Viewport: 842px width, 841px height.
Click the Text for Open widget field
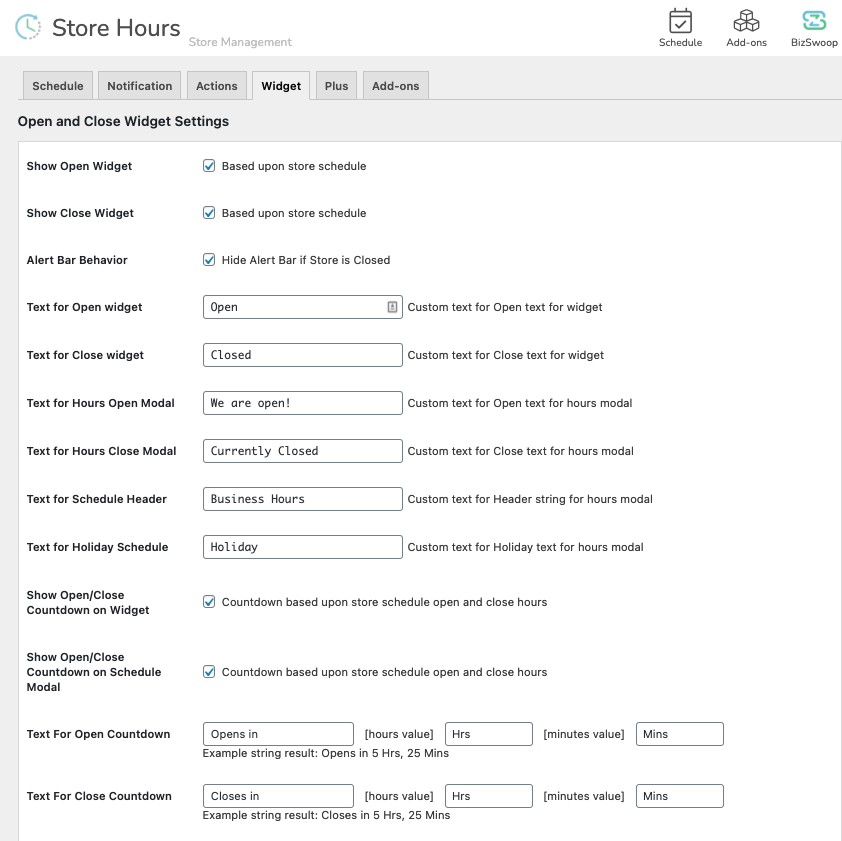pyautogui.click(x=303, y=307)
